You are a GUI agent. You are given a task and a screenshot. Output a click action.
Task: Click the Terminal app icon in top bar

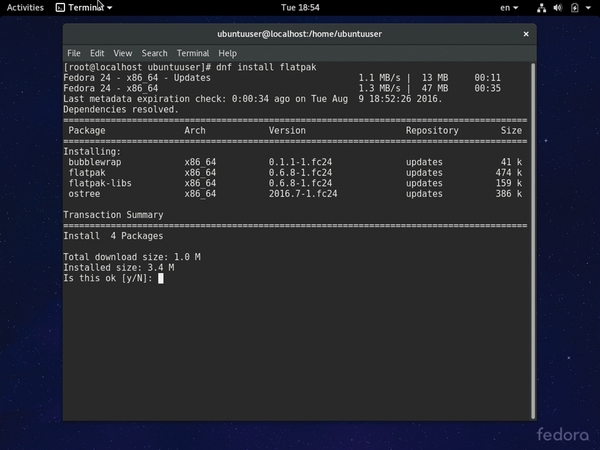[61, 7]
